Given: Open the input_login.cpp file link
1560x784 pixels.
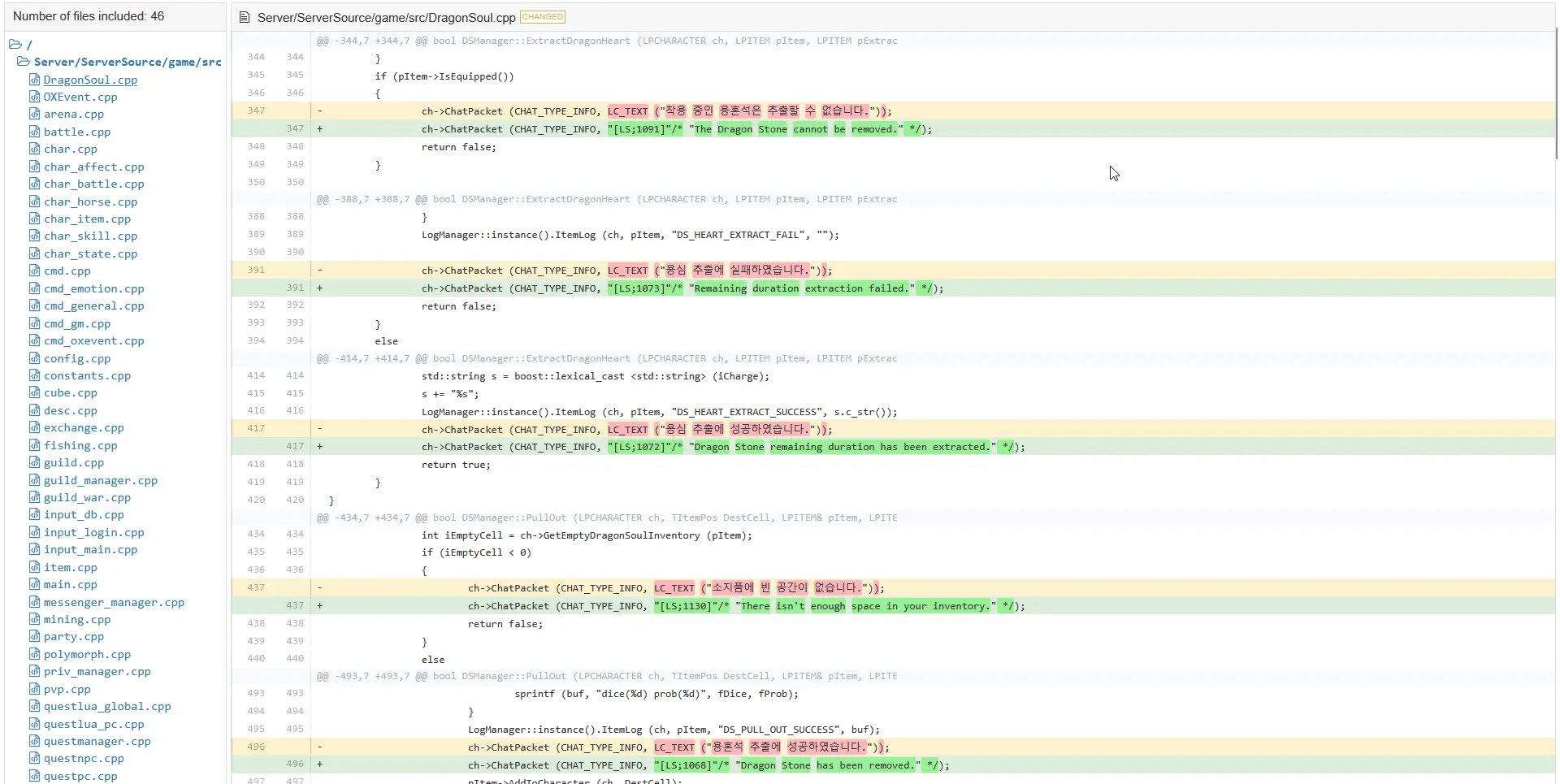Looking at the screenshot, I should [x=93, y=532].
